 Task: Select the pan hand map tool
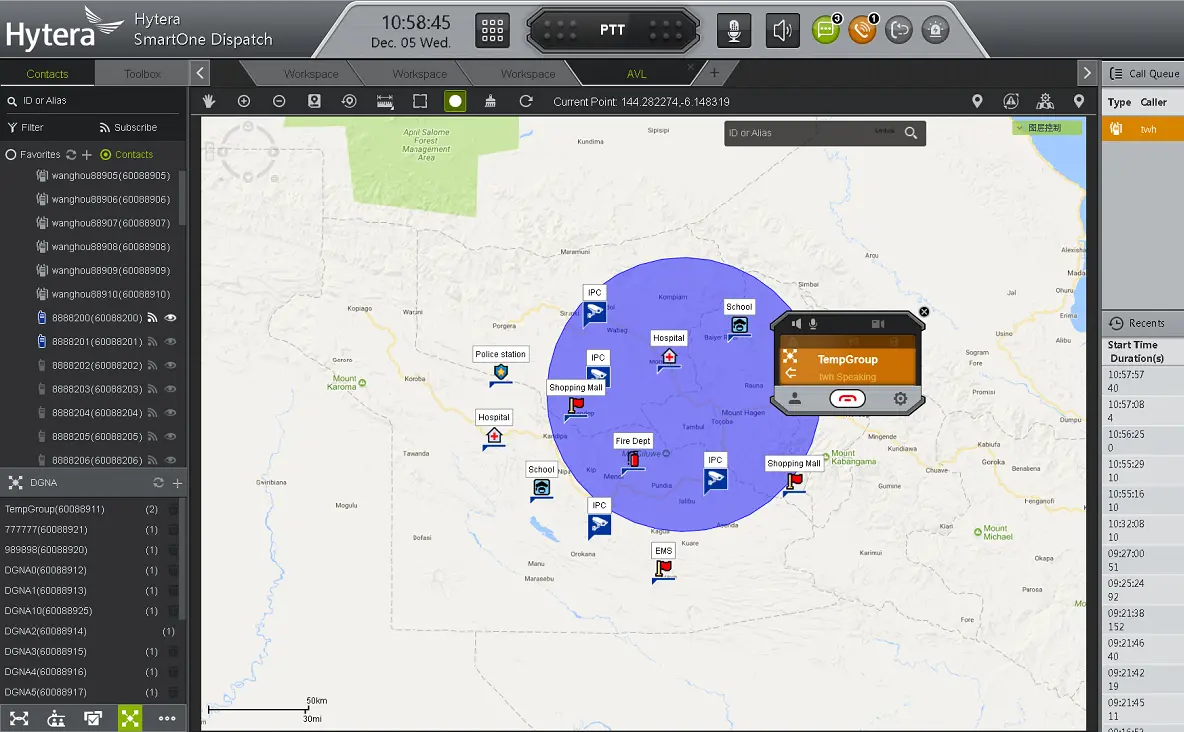pyautogui.click(x=209, y=101)
